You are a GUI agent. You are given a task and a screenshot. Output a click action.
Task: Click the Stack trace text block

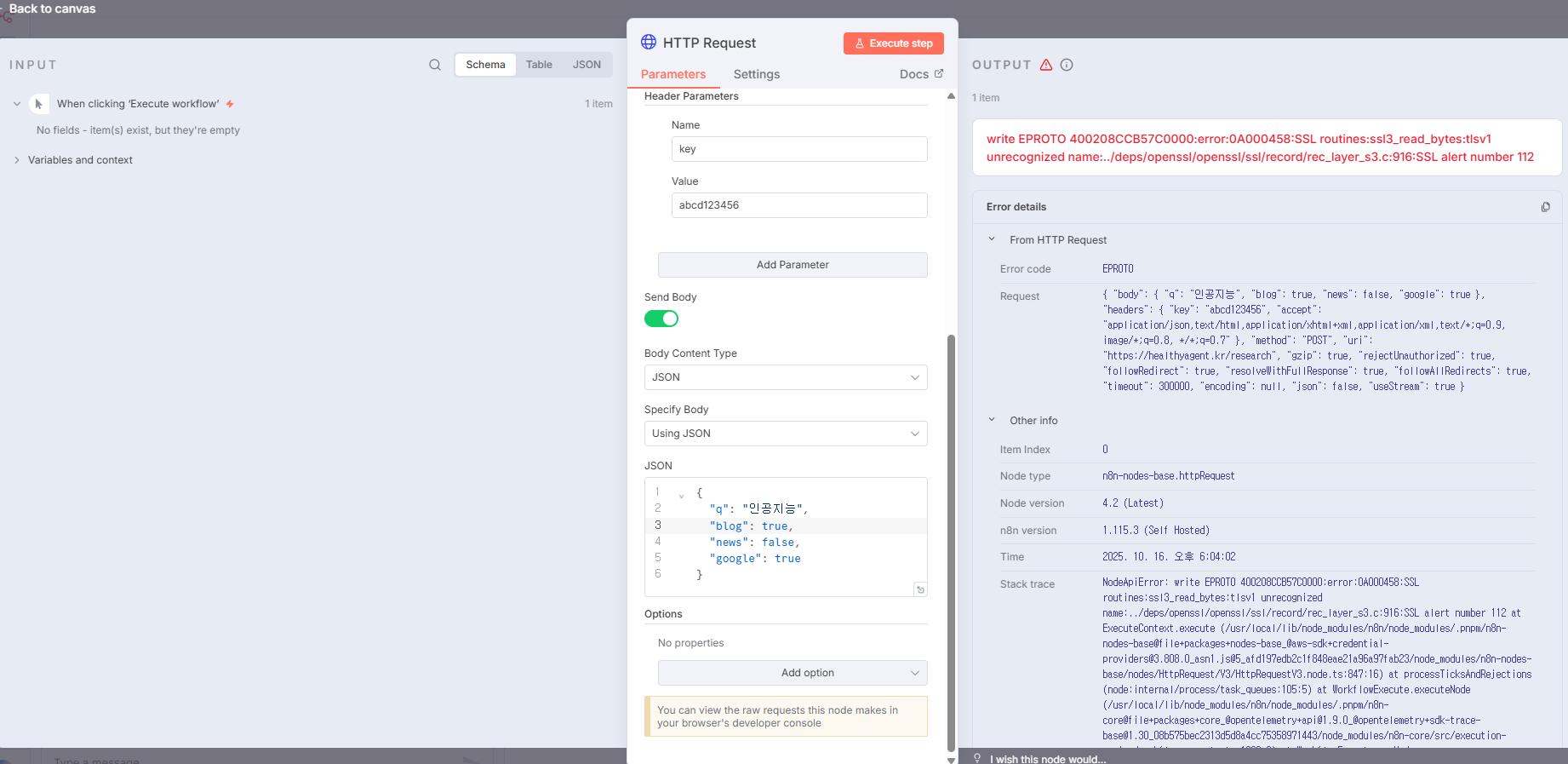1317,664
